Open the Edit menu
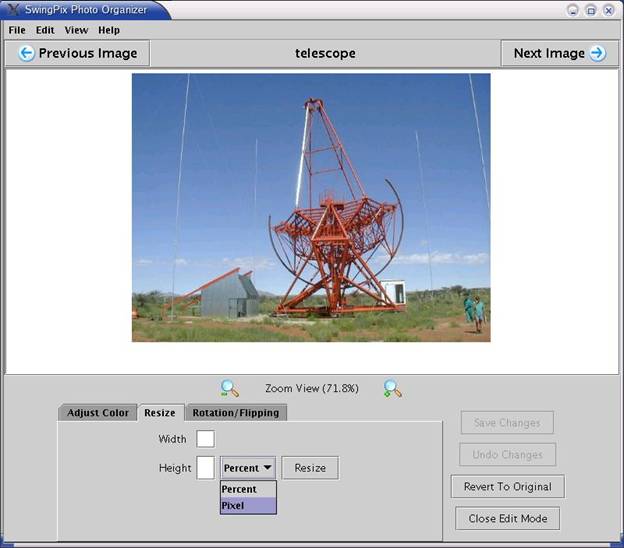Viewport: 624px width, 548px height. point(45,30)
